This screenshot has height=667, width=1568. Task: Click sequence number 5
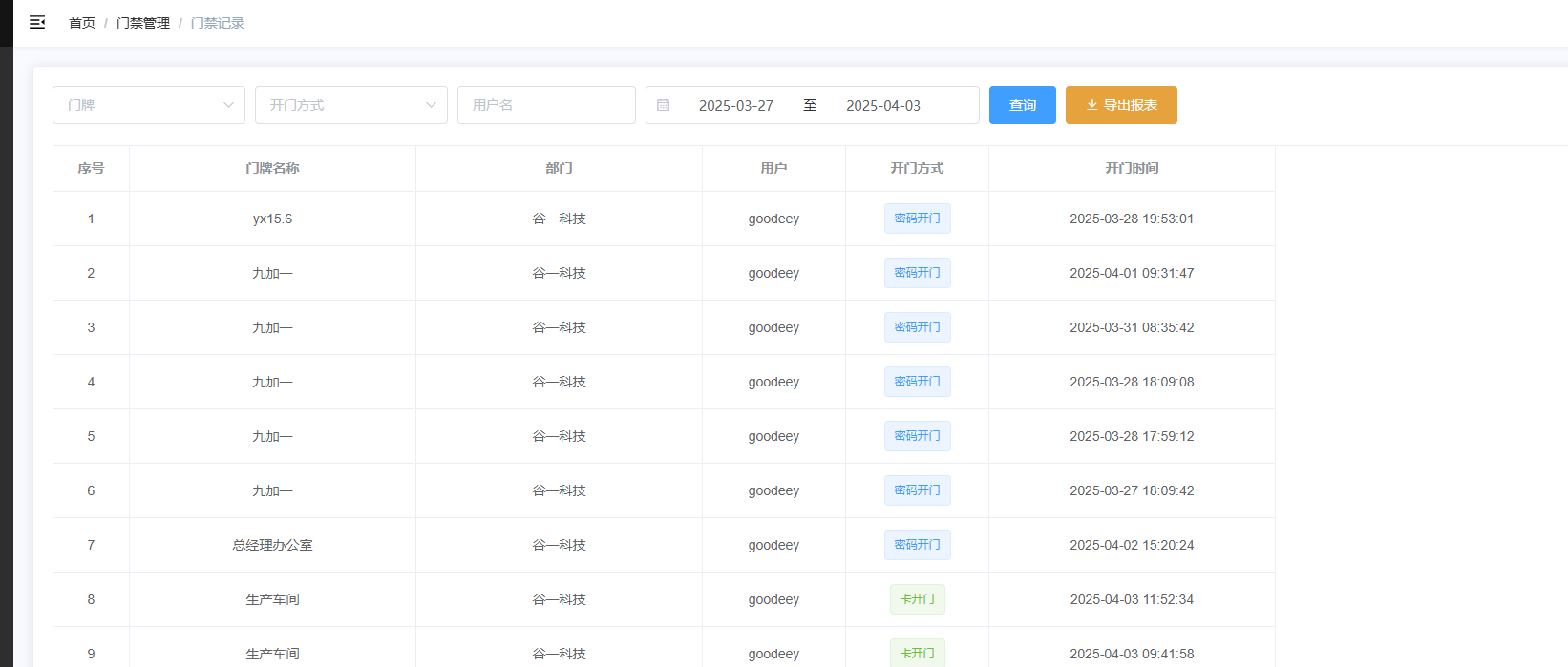pyautogui.click(x=91, y=436)
